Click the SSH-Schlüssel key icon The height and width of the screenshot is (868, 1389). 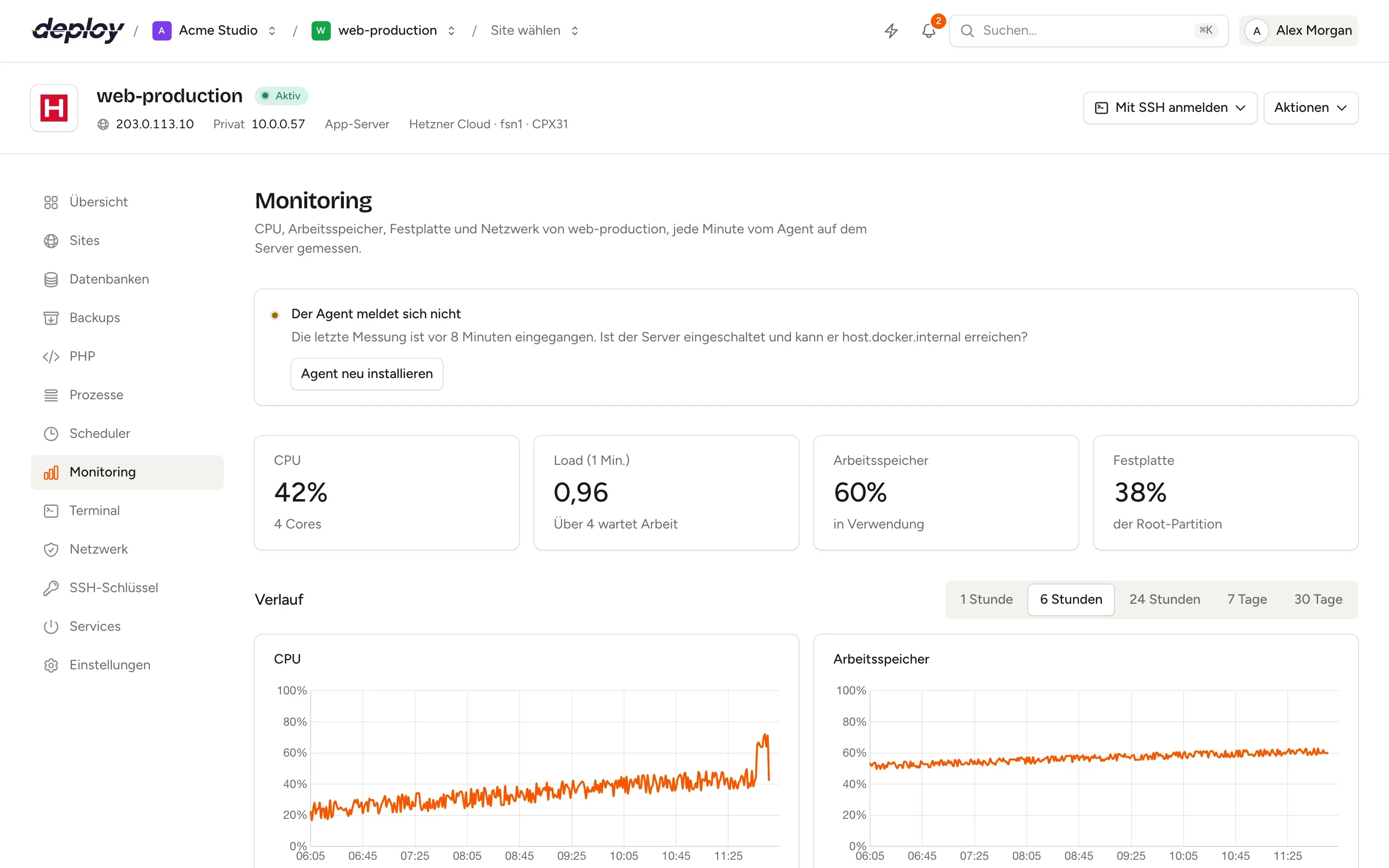[51, 588]
